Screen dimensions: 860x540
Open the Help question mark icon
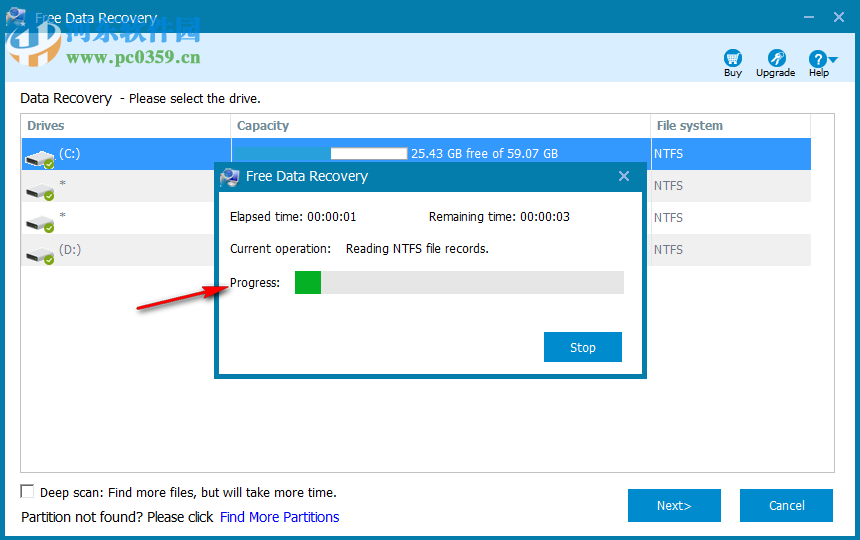(x=817, y=59)
